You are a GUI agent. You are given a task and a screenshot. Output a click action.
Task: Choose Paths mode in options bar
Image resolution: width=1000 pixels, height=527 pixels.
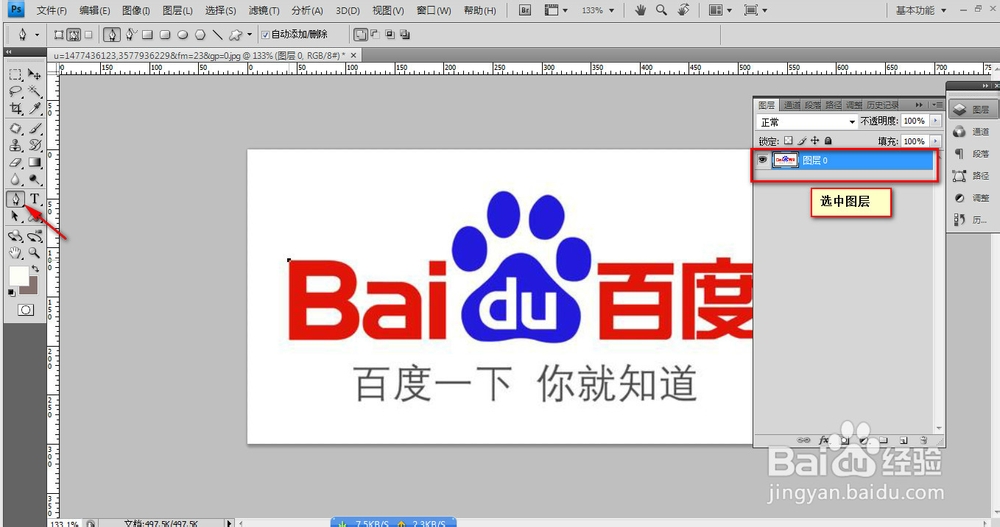tap(74, 34)
